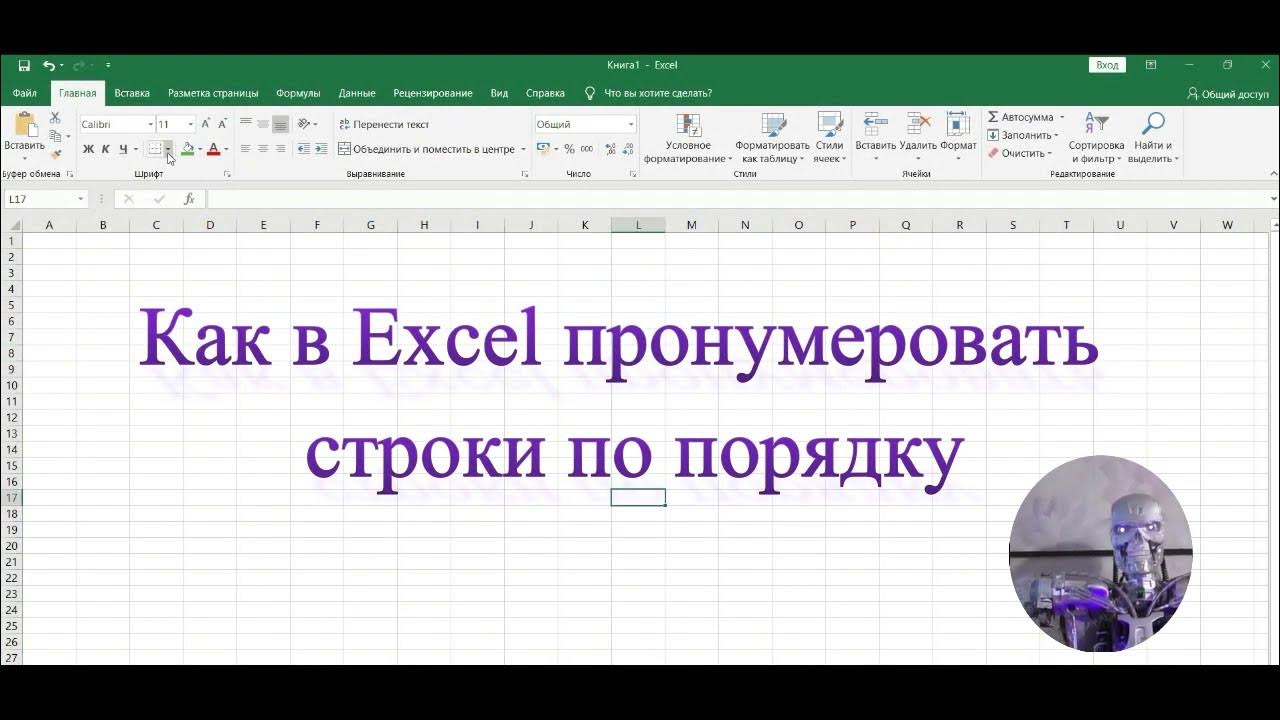Click the Decrease Font Size icon
The image size is (1280, 720).
tap(222, 124)
